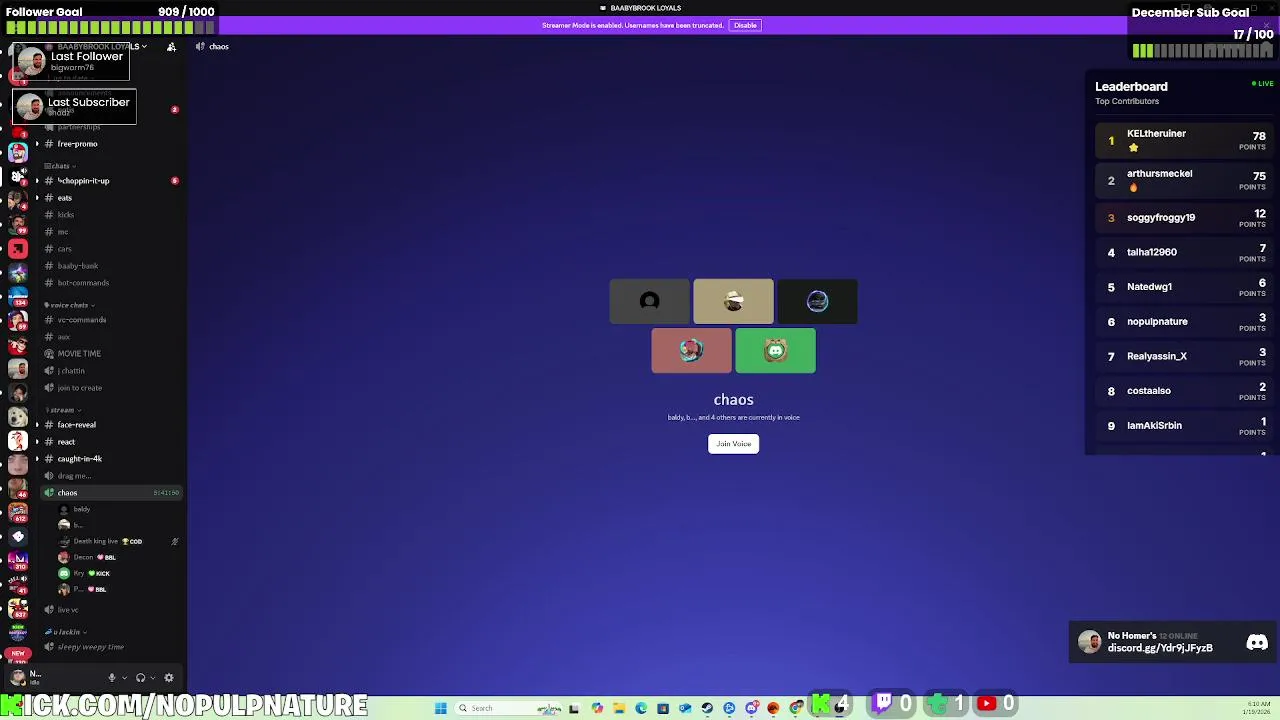The width and height of the screenshot is (1280, 720).
Task: Disable Streamer Mode via banner button
Action: coord(745,25)
